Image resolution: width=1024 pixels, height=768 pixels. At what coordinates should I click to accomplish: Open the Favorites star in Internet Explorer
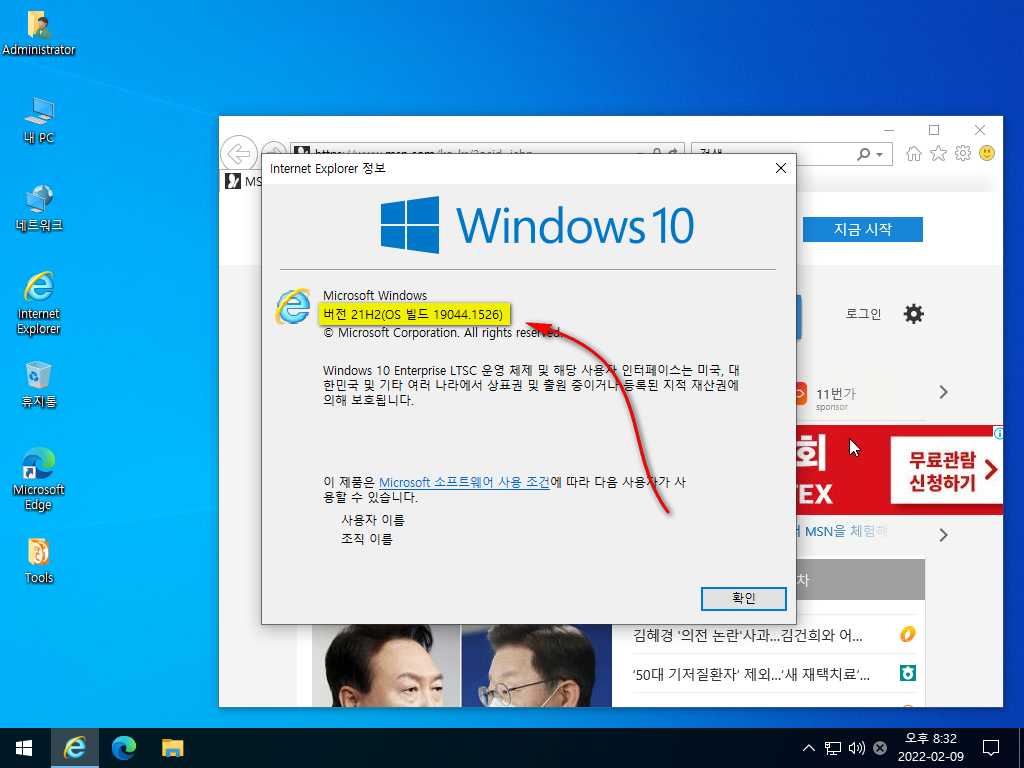click(x=938, y=153)
